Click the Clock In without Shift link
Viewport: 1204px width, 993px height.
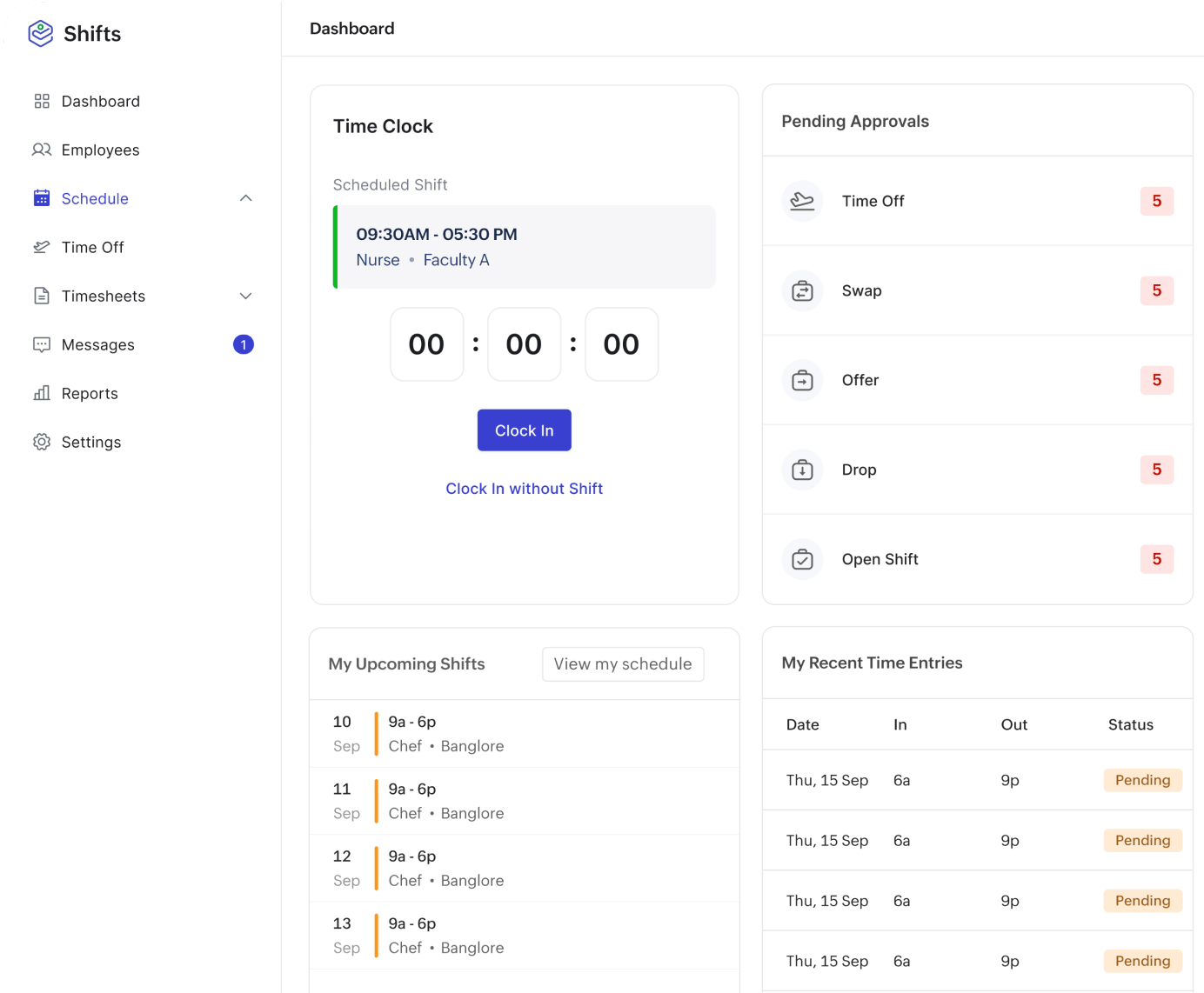point(525,489)
